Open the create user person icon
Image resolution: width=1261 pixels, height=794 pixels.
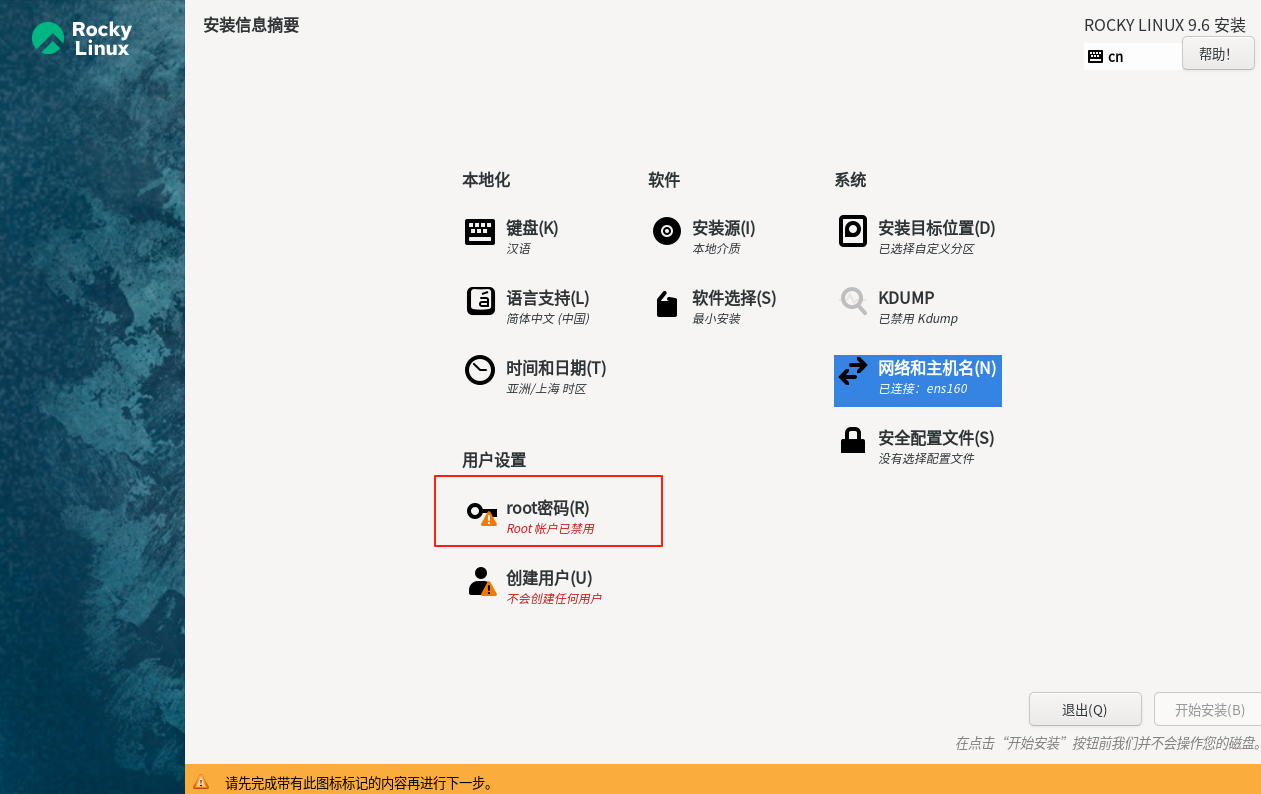[x=482, y=582]
